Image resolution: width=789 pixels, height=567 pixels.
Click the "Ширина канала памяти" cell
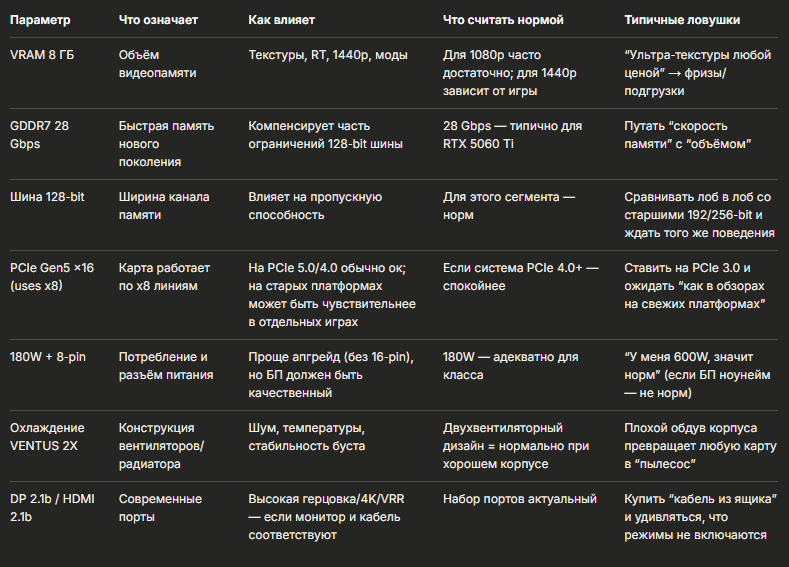coord(164,206)
